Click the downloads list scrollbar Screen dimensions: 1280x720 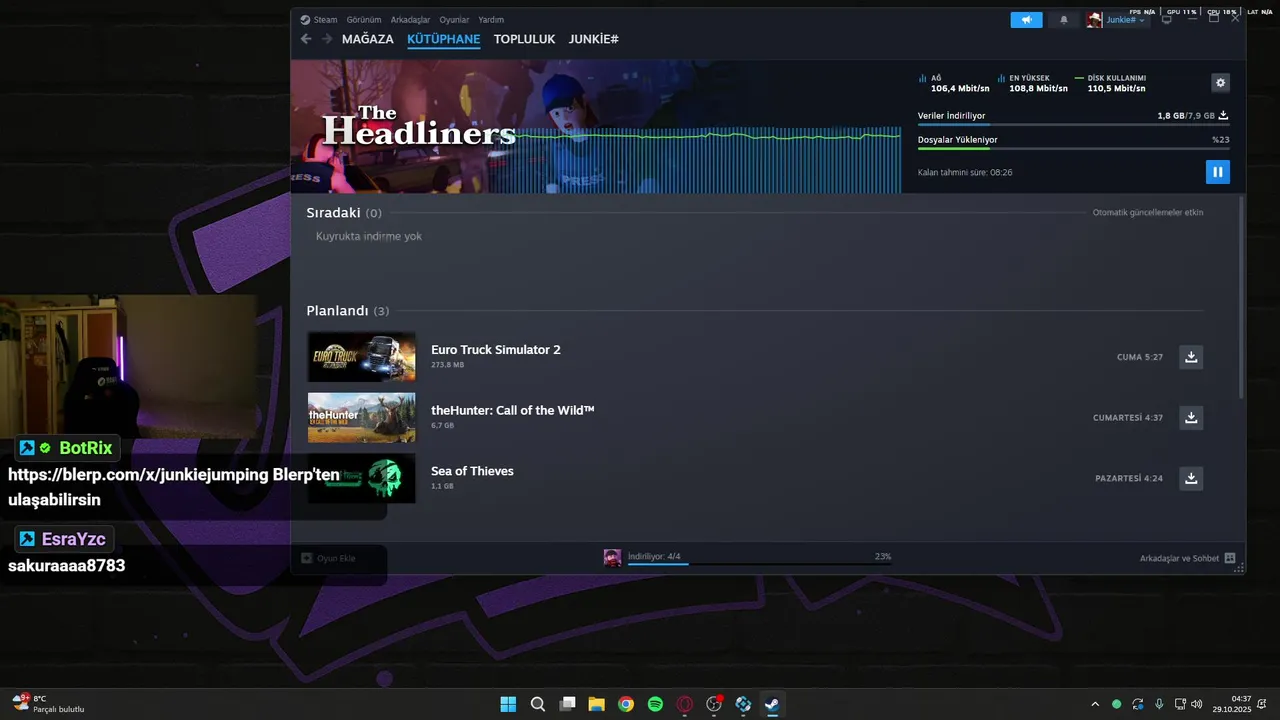[x=1241, y=296]
